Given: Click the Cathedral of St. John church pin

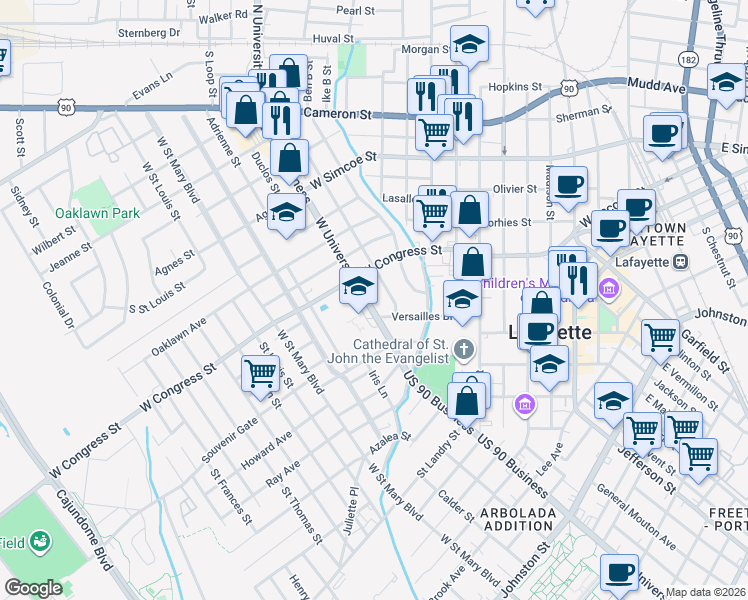Looking at the screenshot, I should pyautogui.click(x=464, y=350).
